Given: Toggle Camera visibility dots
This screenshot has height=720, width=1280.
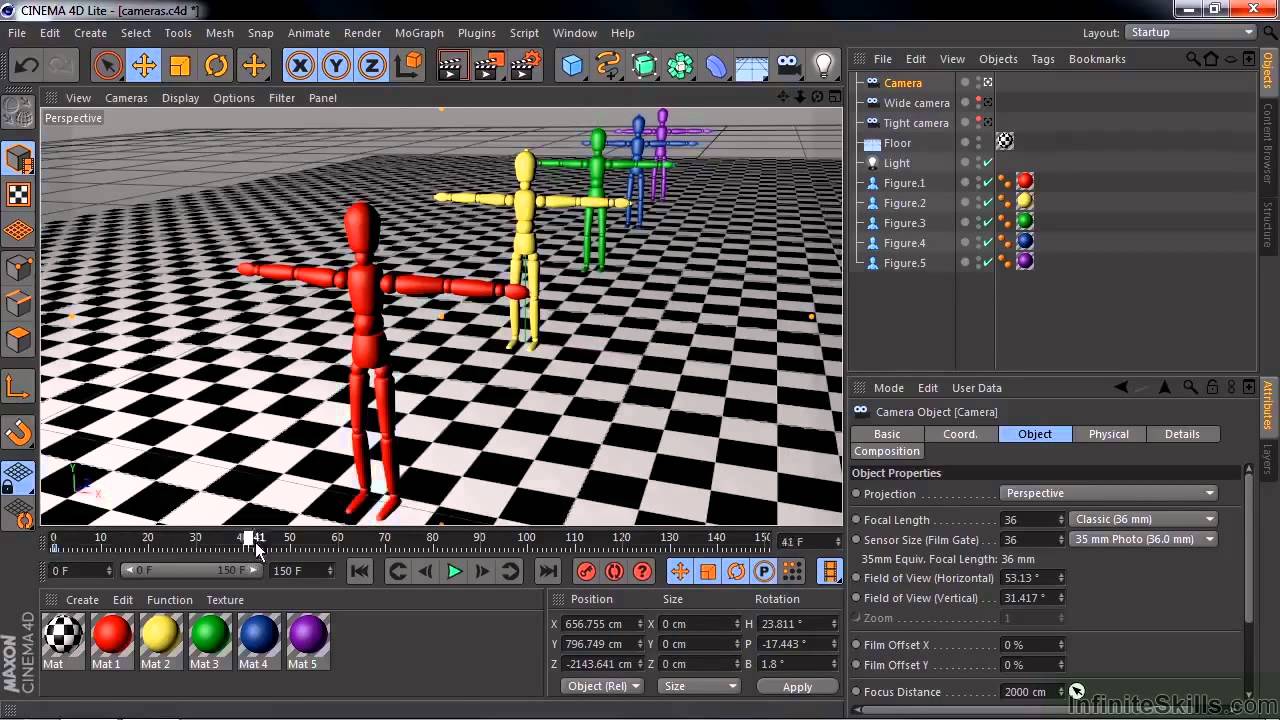Looking at the screenshot, I should click(x=977, y=83).
